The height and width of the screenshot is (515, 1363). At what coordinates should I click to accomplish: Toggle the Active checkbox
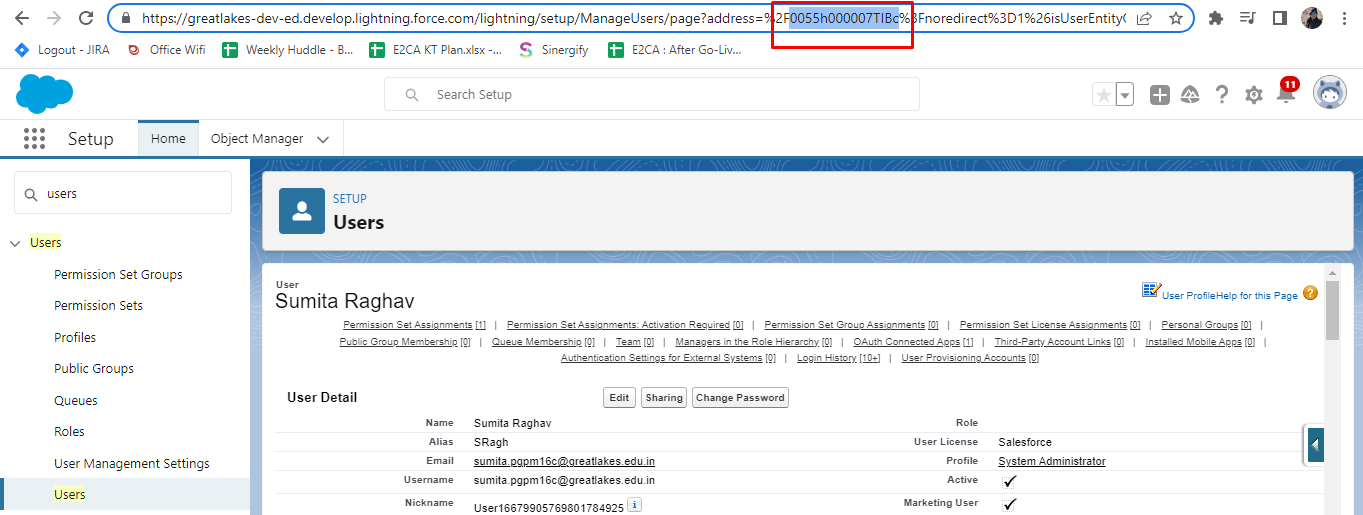1010,481
